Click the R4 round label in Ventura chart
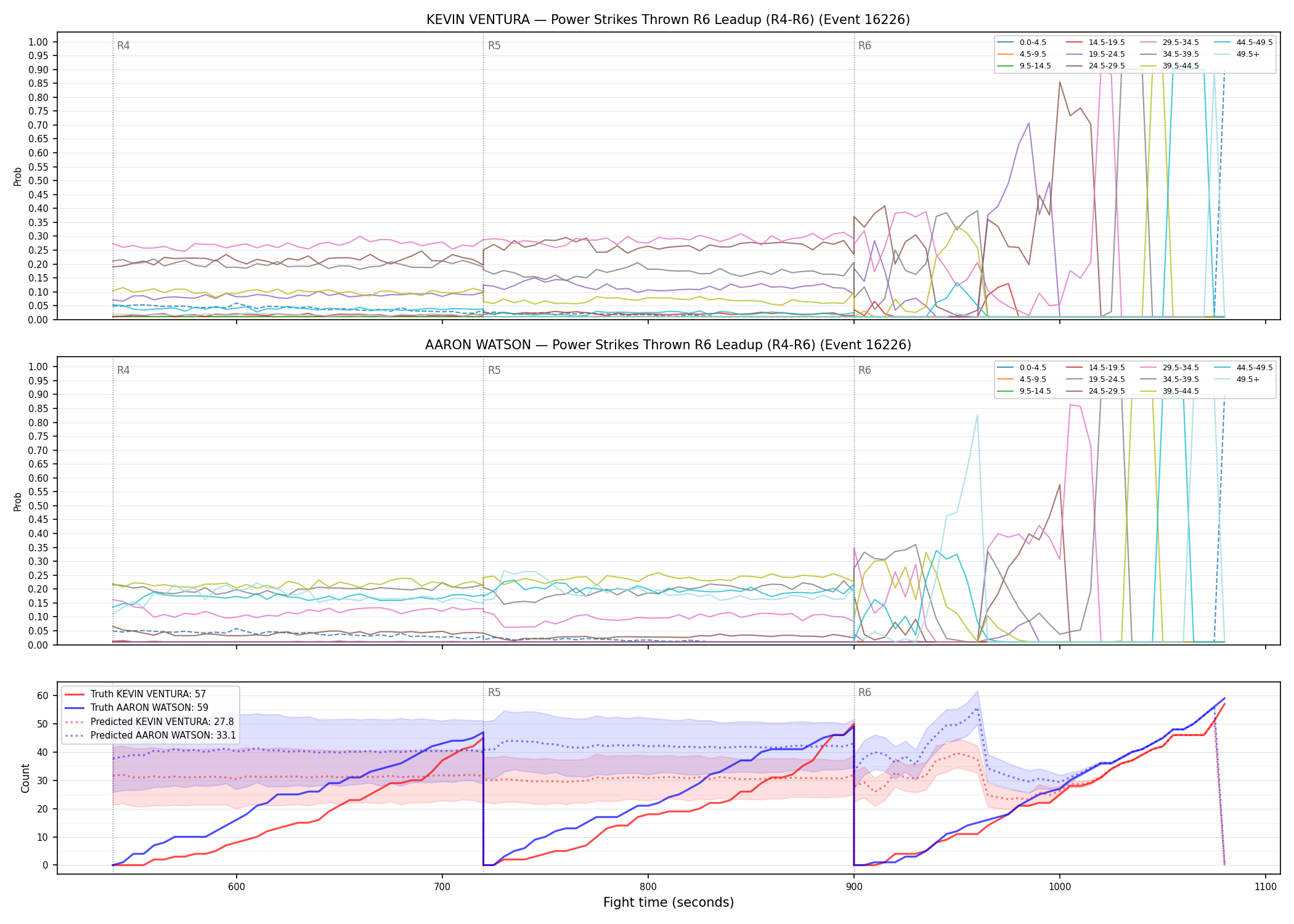This screenshot has width=1294, height=924. 123,46
